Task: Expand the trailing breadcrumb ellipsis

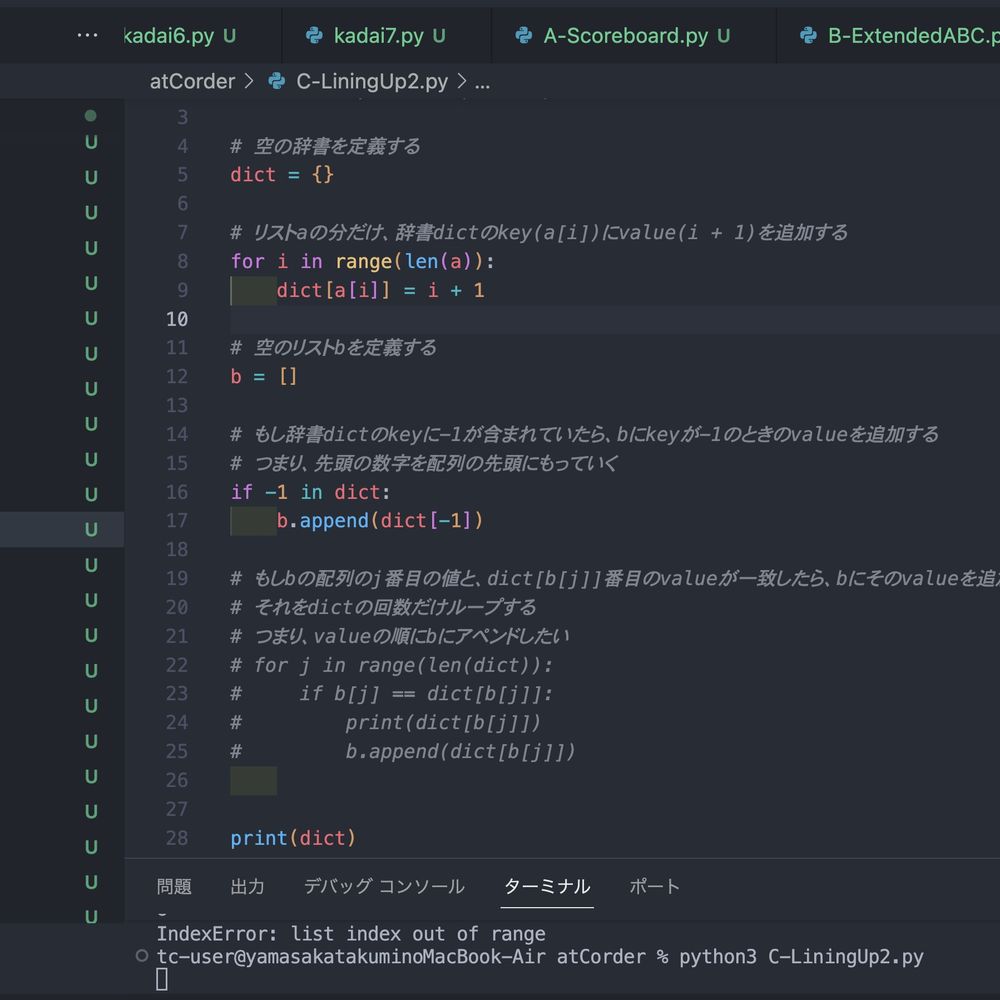Action: coord(483,83)
